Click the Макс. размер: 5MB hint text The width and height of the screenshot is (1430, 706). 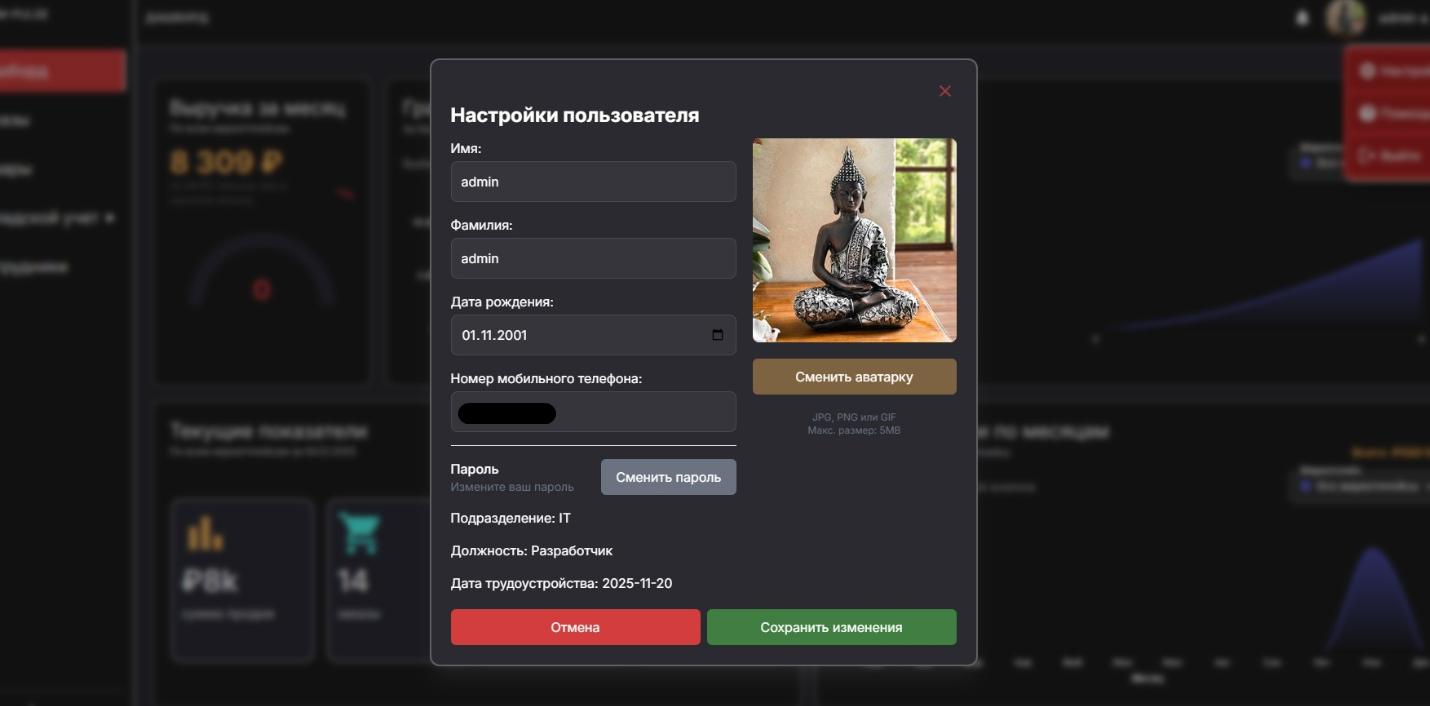pos(854,430)
